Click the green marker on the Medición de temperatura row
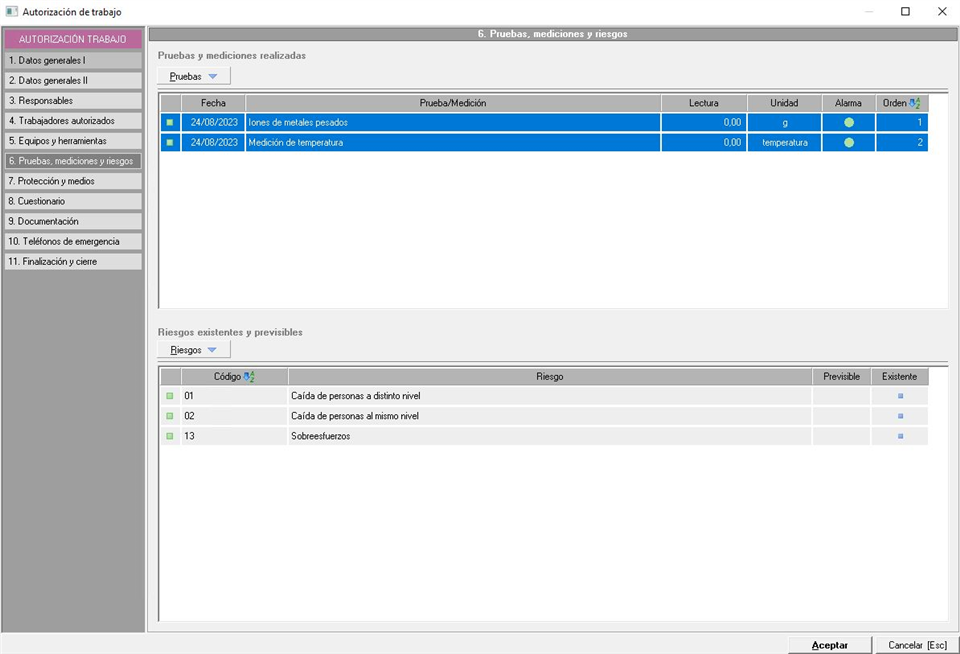This screenshot has height=654, width=960. 170,142
